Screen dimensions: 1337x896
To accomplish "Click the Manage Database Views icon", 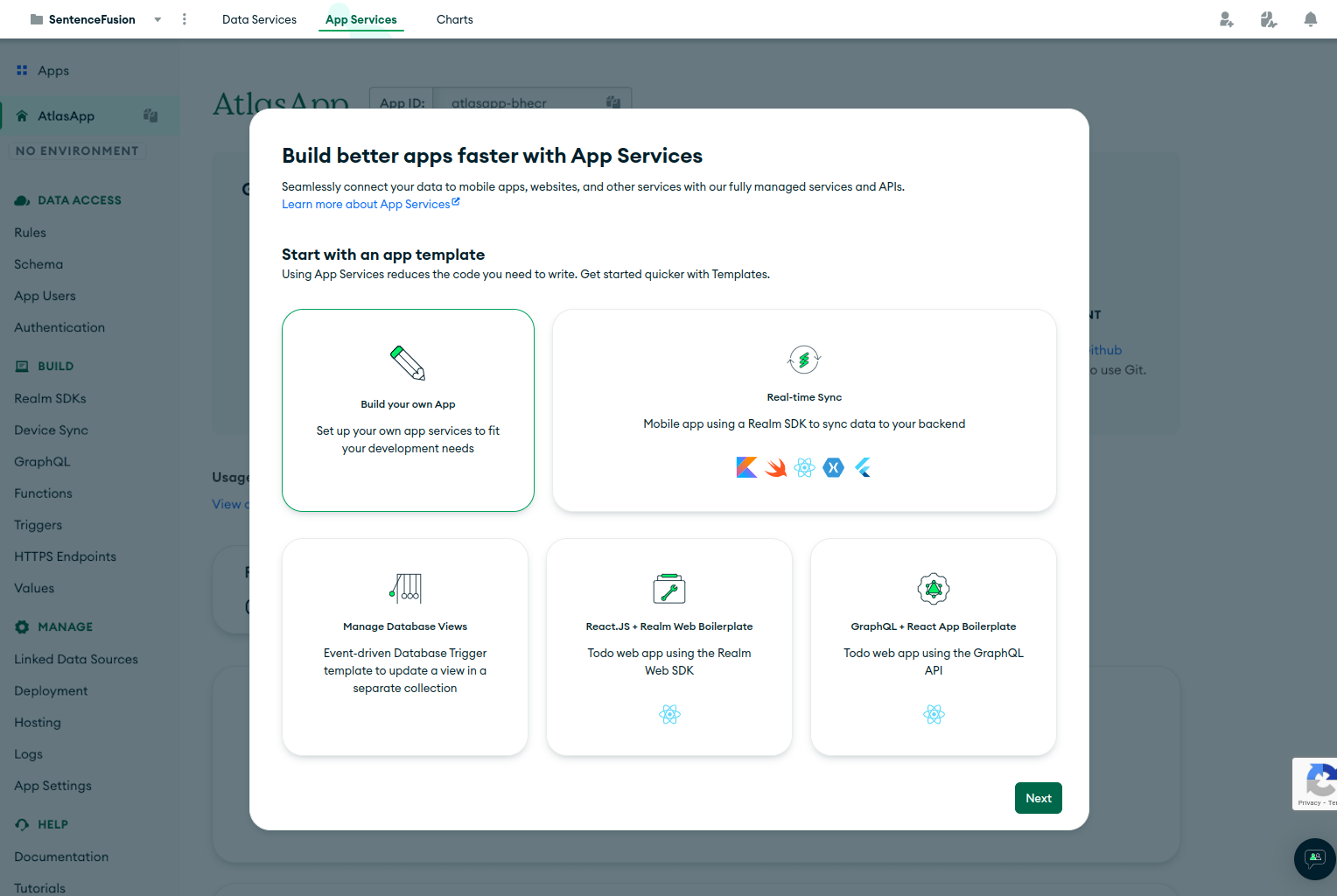I will tap(405, 588).
